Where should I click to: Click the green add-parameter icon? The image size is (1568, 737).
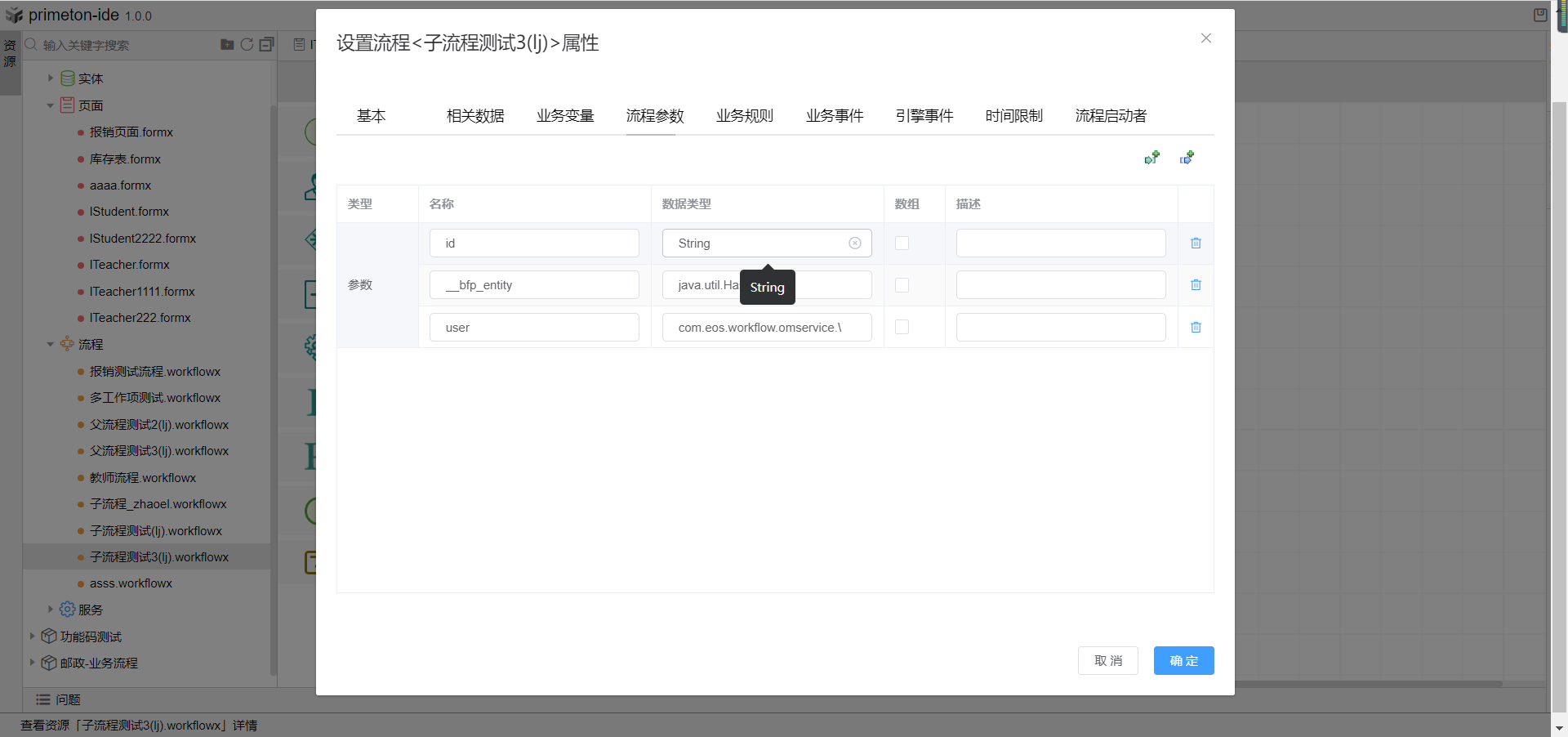click(x=1151, y=158)
